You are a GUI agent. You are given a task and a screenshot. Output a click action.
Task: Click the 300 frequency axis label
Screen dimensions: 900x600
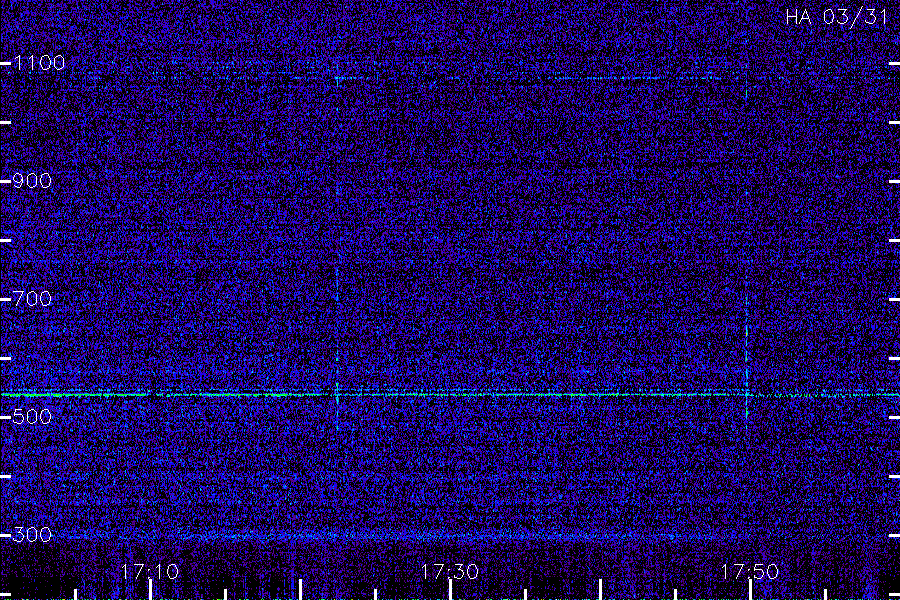pos(32,535)
